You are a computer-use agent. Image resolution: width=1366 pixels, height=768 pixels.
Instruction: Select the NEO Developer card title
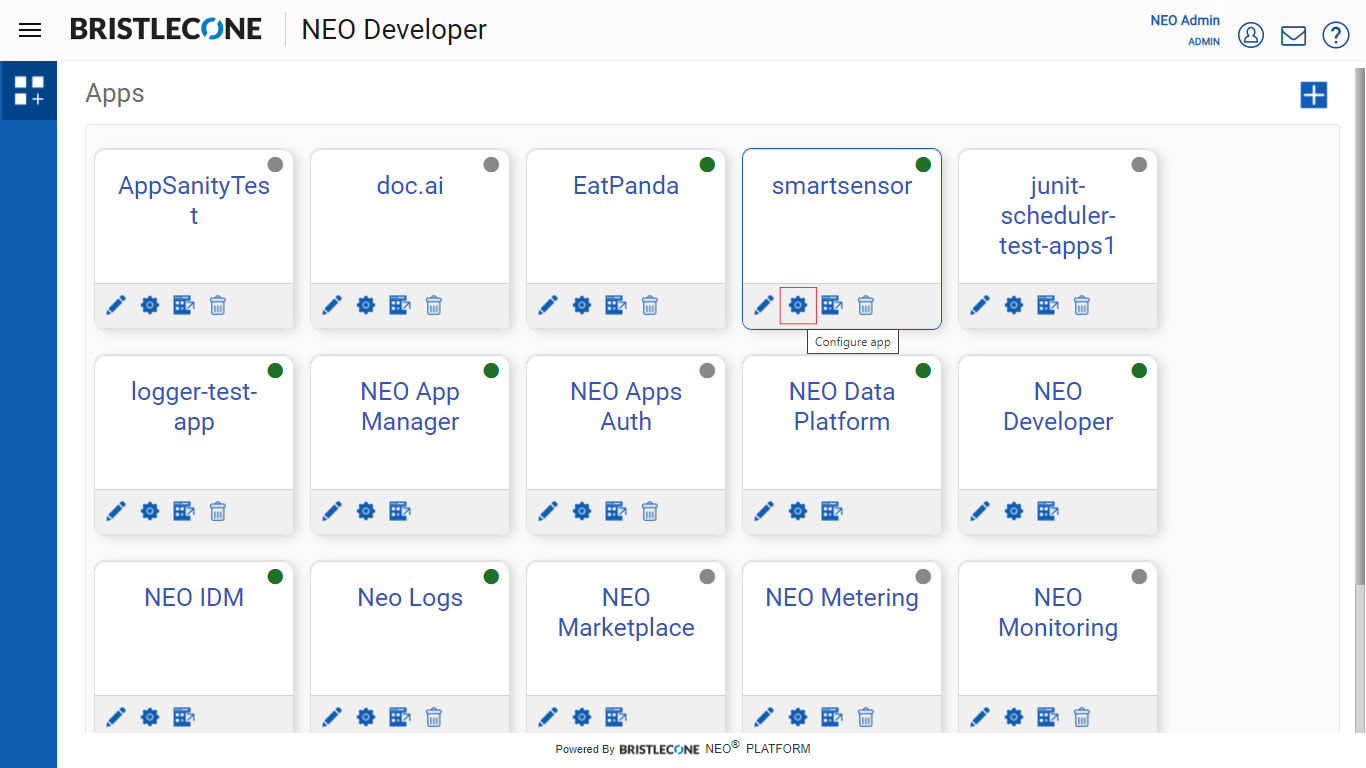coord(1058,407)
